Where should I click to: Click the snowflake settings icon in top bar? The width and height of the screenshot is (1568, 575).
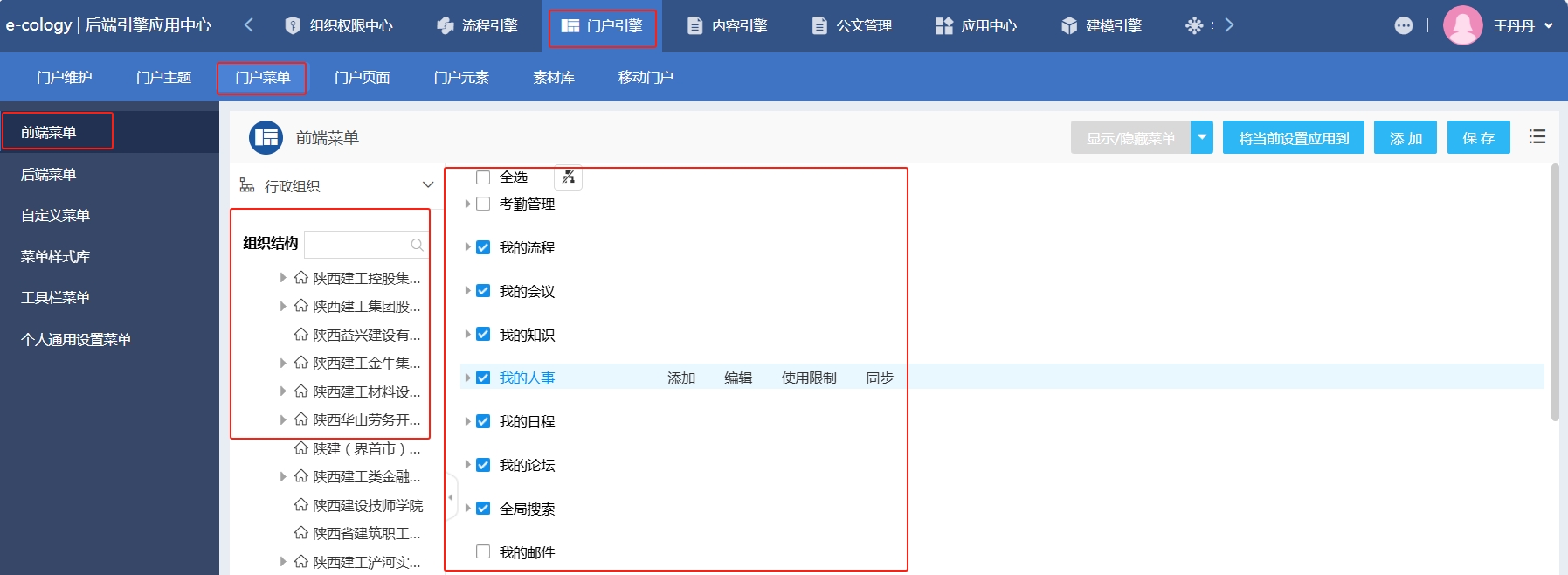tap(1194, 25)
